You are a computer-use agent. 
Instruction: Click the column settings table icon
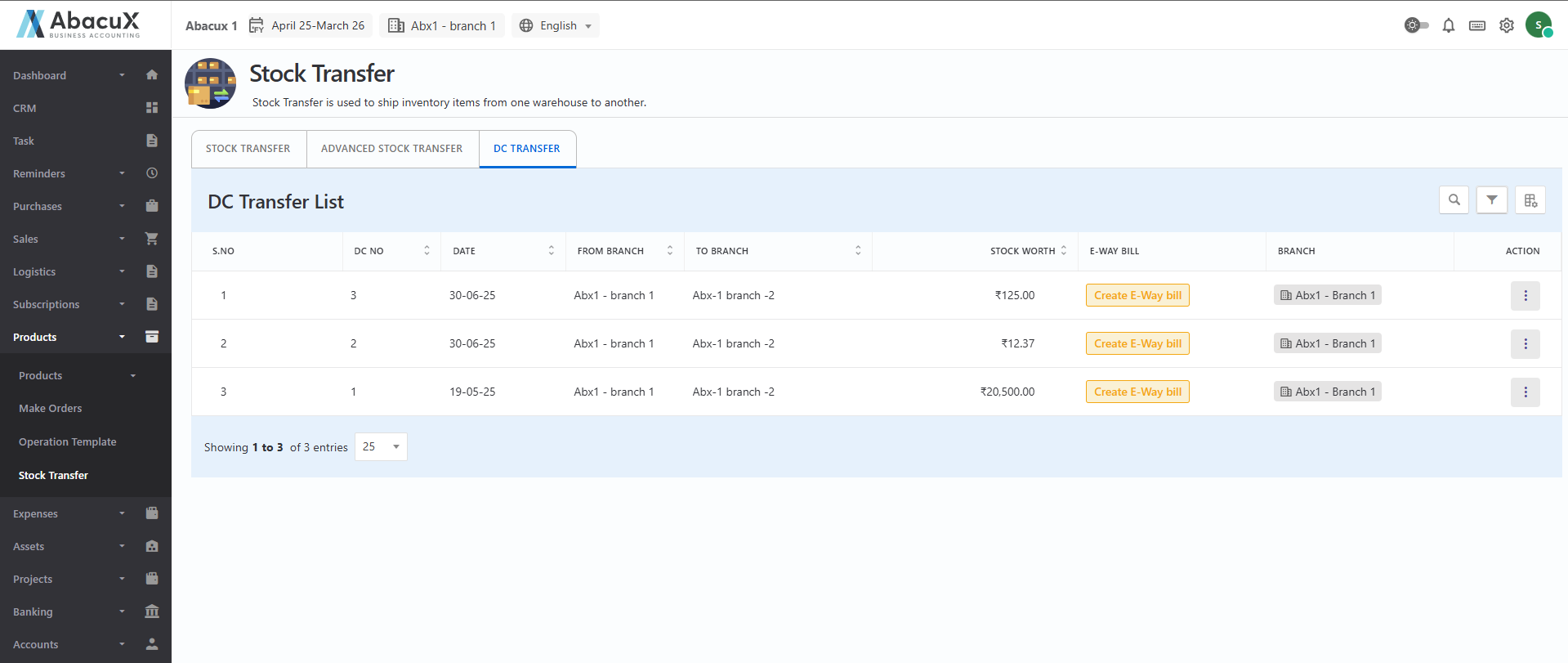[x=1530, y=200]
